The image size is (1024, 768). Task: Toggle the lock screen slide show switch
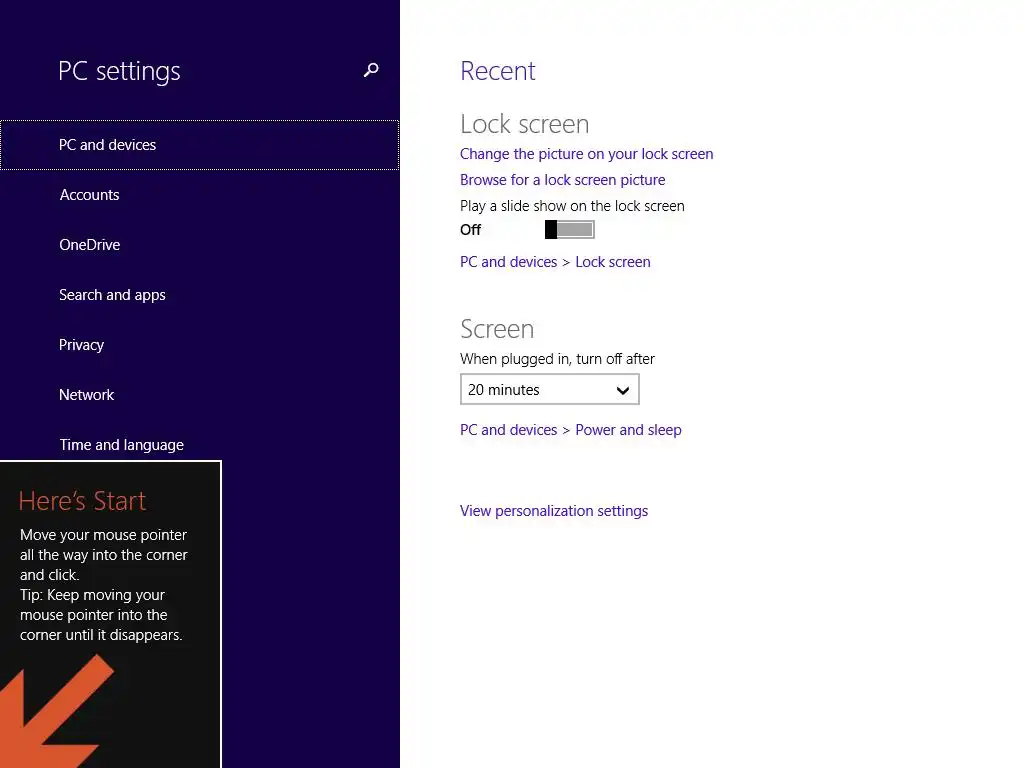pyautogui.click(x=569, y=230)
